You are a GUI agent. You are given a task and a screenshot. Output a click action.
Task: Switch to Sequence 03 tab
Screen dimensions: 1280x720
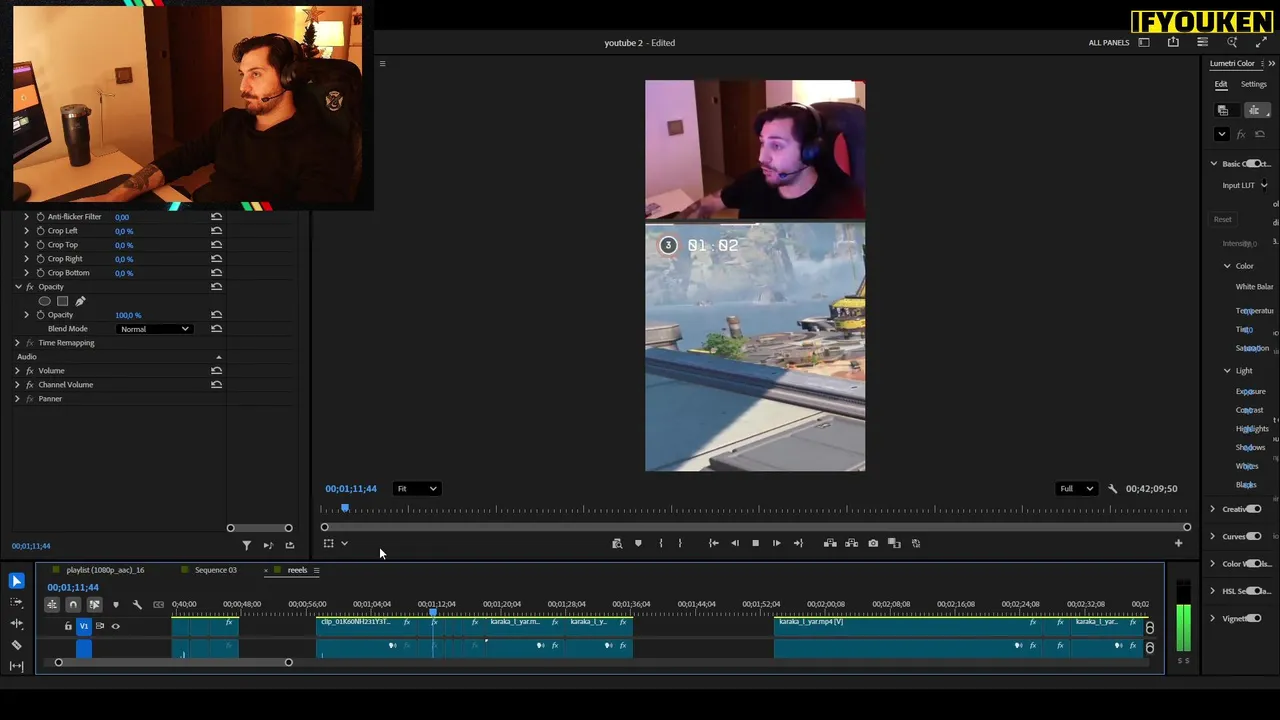tap(216, 570)
